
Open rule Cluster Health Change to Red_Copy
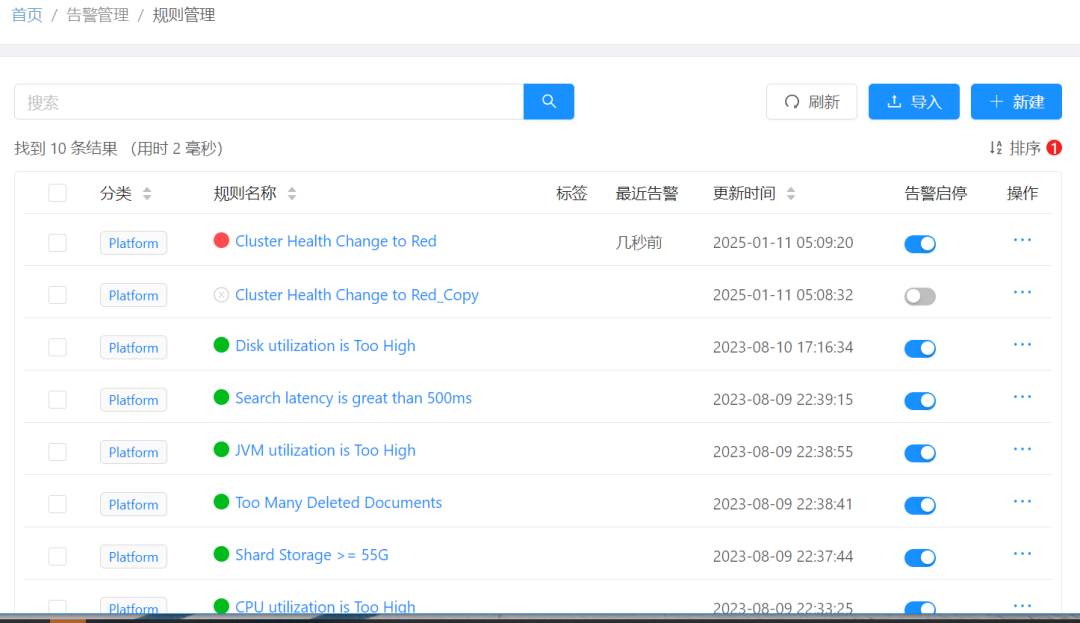pos(357,295)
